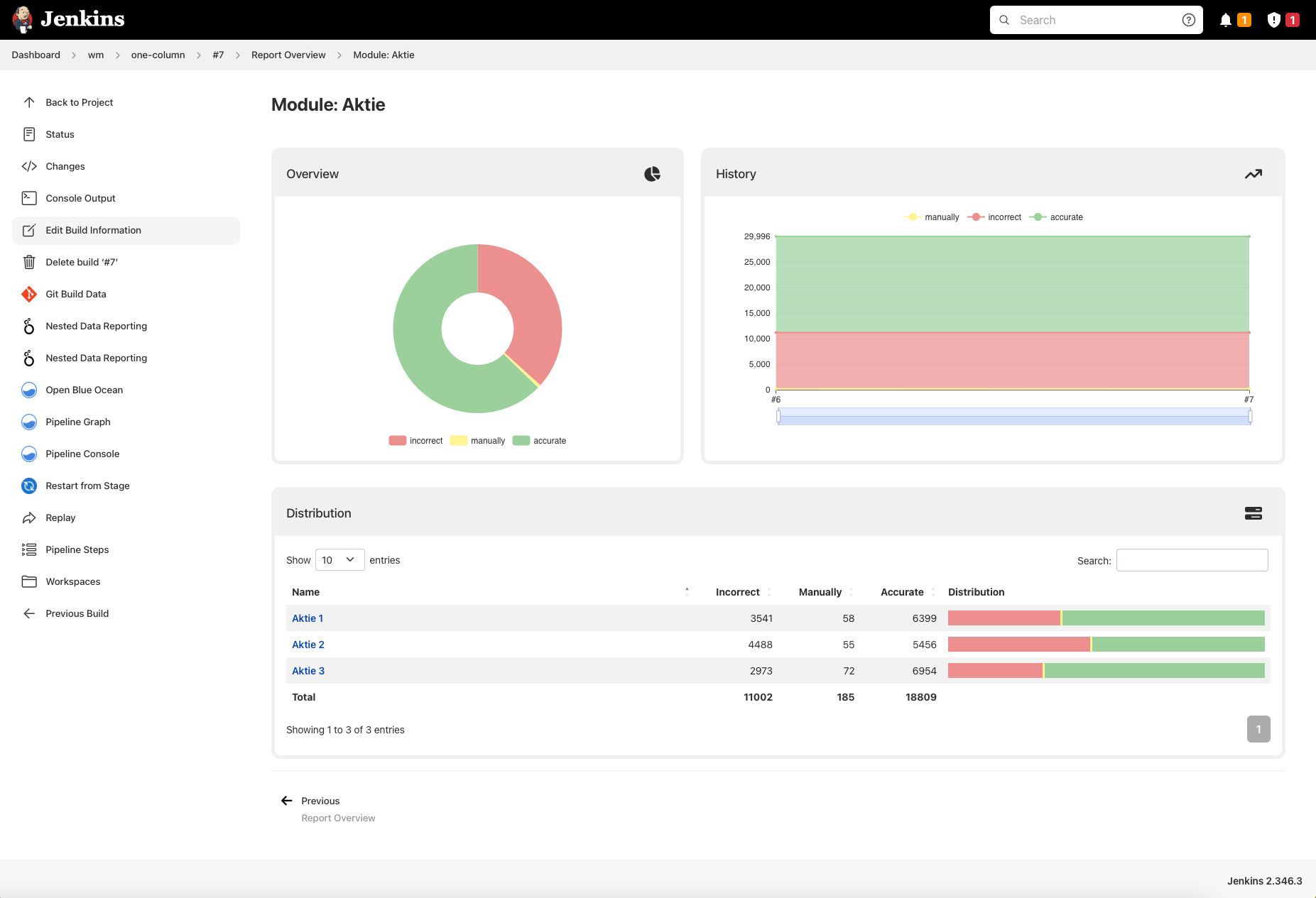Click the search help question mark icon
1316x898 pixels.
[1188, 20]
